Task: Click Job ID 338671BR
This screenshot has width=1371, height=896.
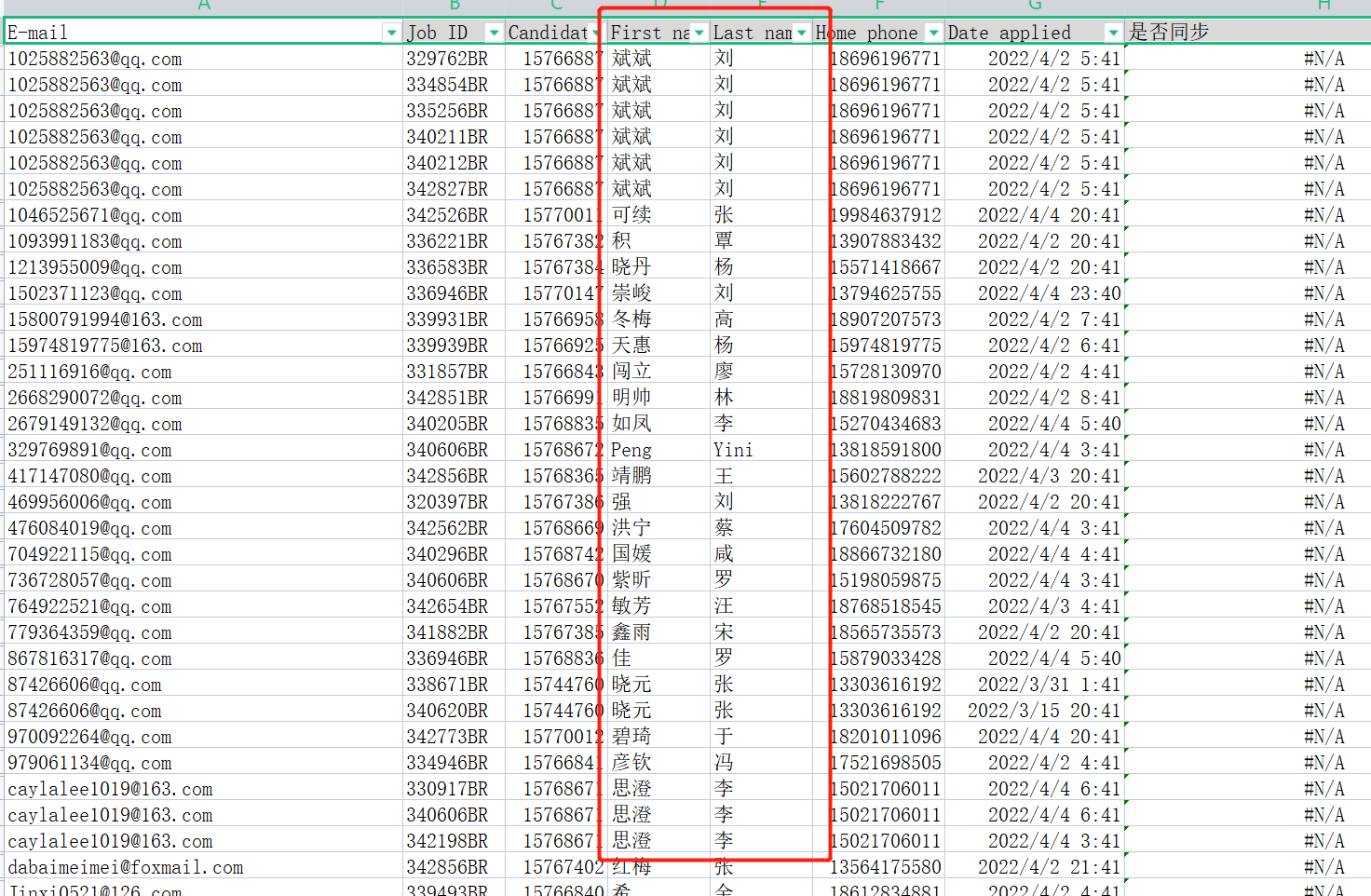Action: click(x=447, y=685)
